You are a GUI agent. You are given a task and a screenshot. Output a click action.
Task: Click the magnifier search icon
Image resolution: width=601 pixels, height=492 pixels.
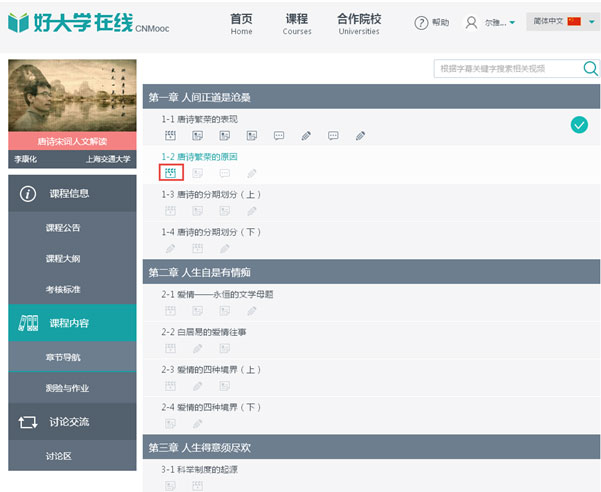pyautogui.click(x=590, y=69)
